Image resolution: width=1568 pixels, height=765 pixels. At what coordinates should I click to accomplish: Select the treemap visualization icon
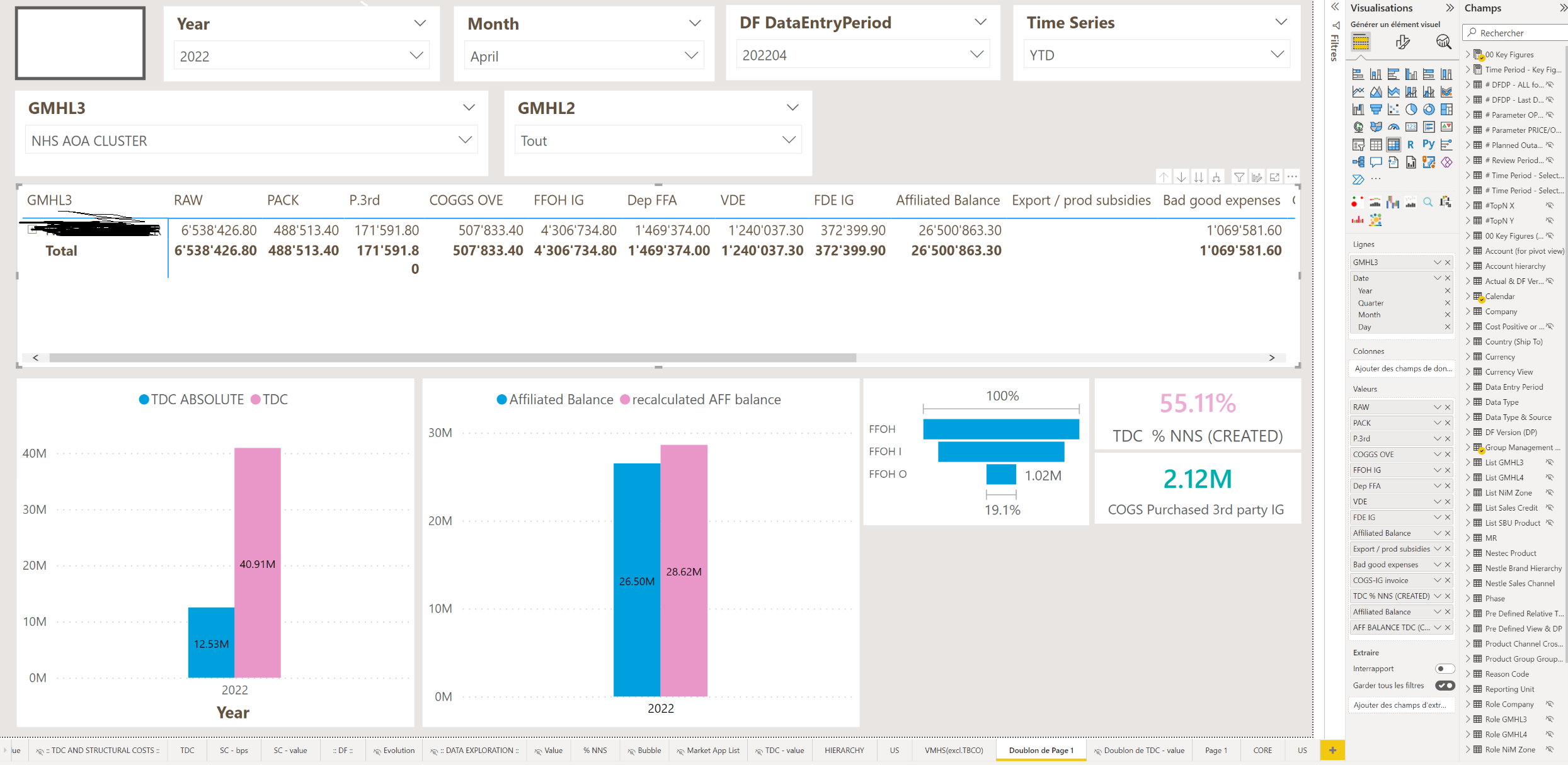(1446, 110)
